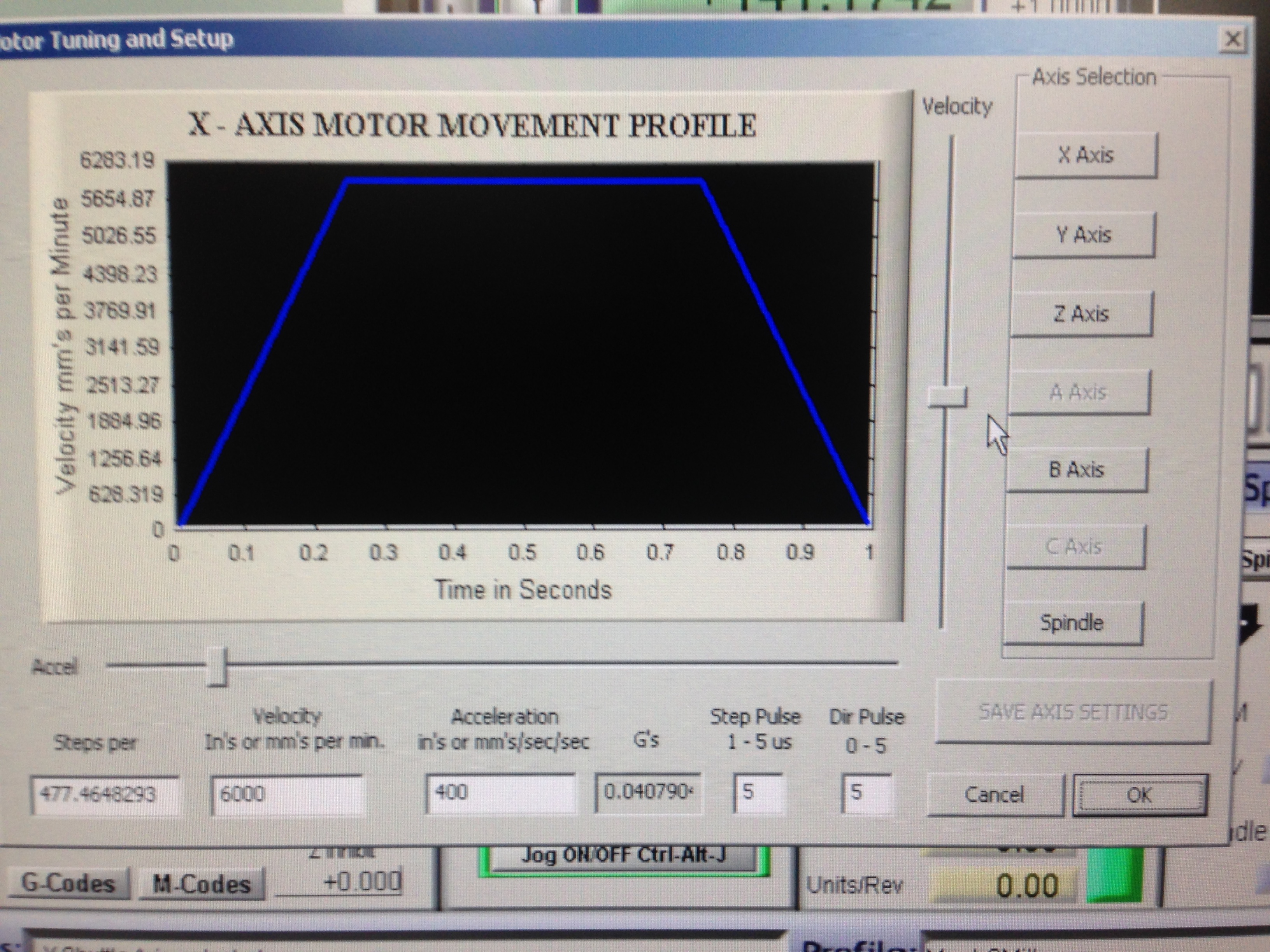The width and height of the screenshot is (1270, 952).
Task: Choose the Z Axis button
Action: click(x=1081, y=314)
